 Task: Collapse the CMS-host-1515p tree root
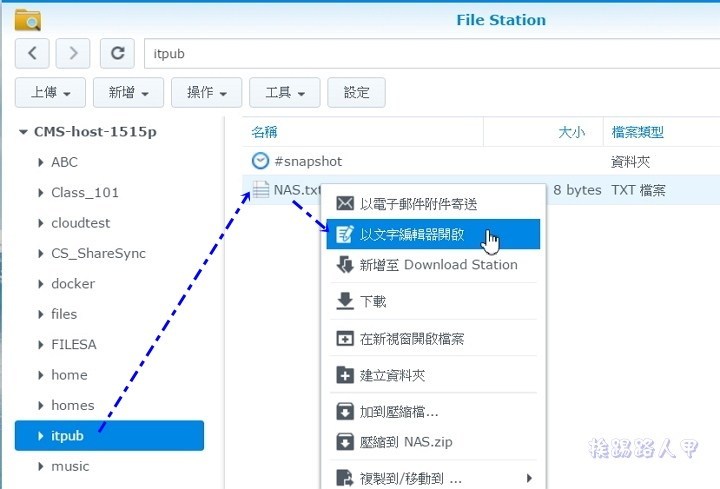coord(23,132)
